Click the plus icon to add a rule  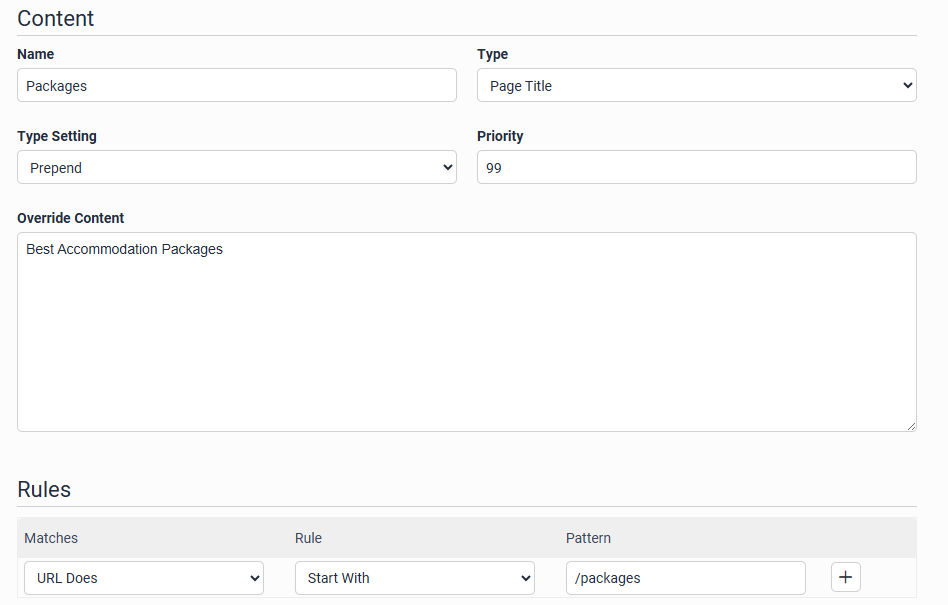click(x=845, y=577)
